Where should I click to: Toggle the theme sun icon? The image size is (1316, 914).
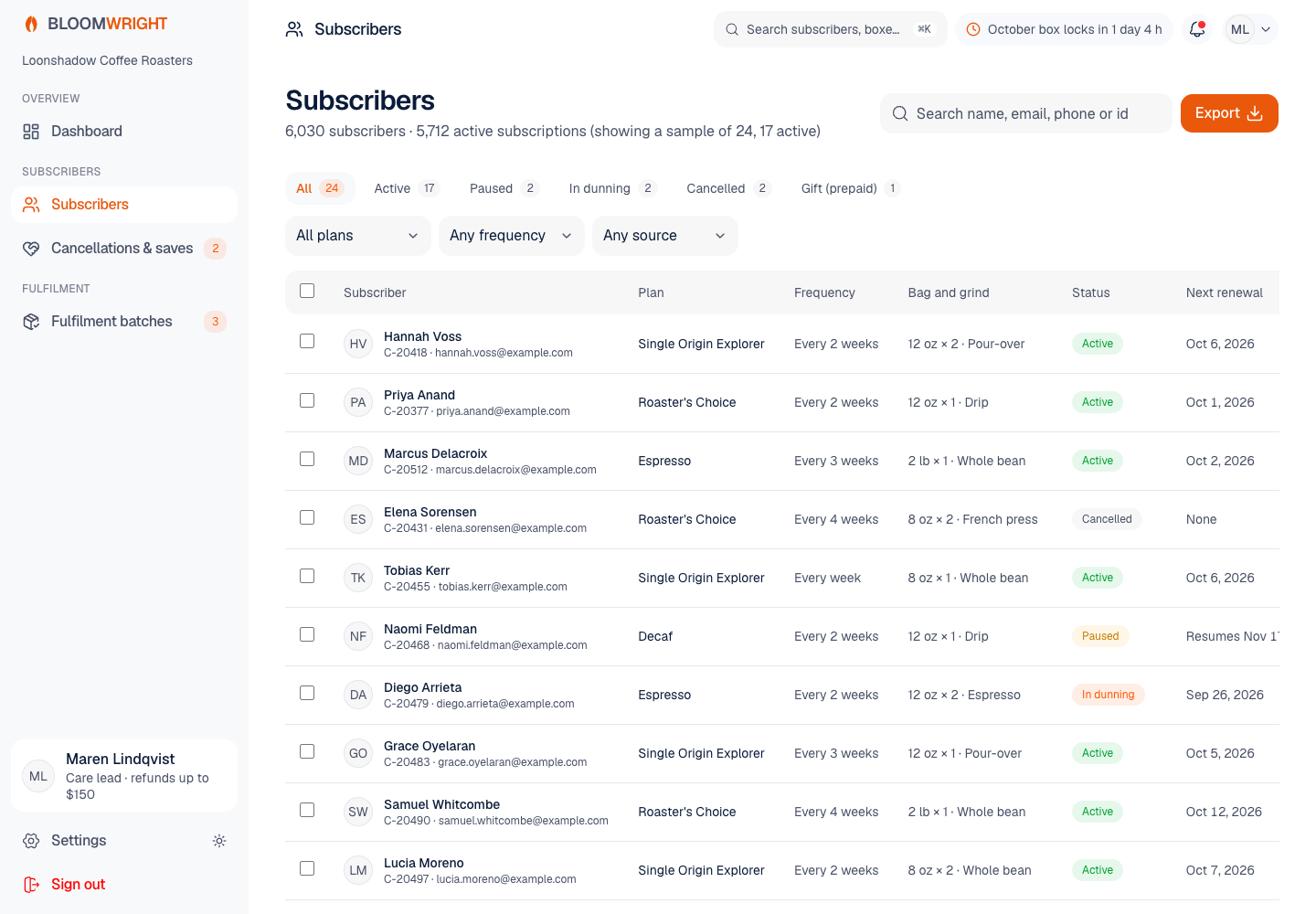(x=219, y=841)
